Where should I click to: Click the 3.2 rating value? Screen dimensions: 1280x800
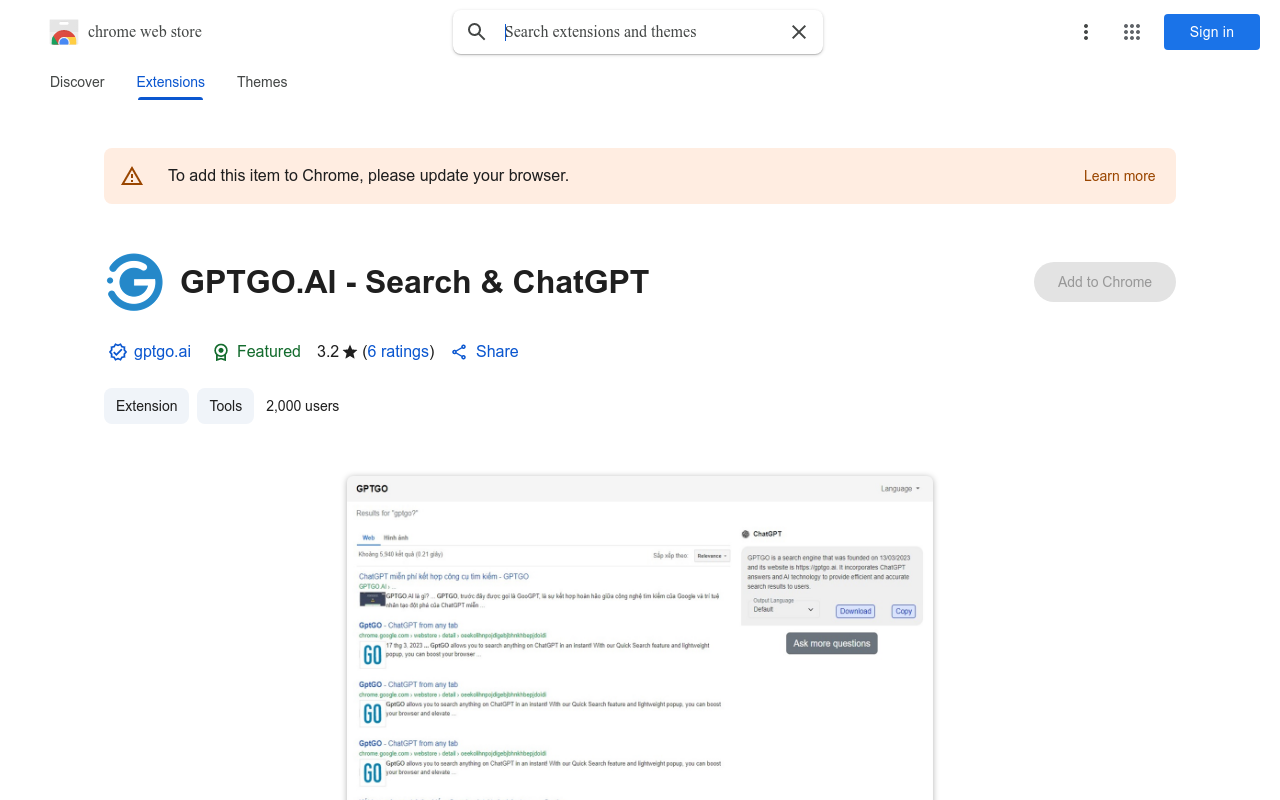[328, 352]
